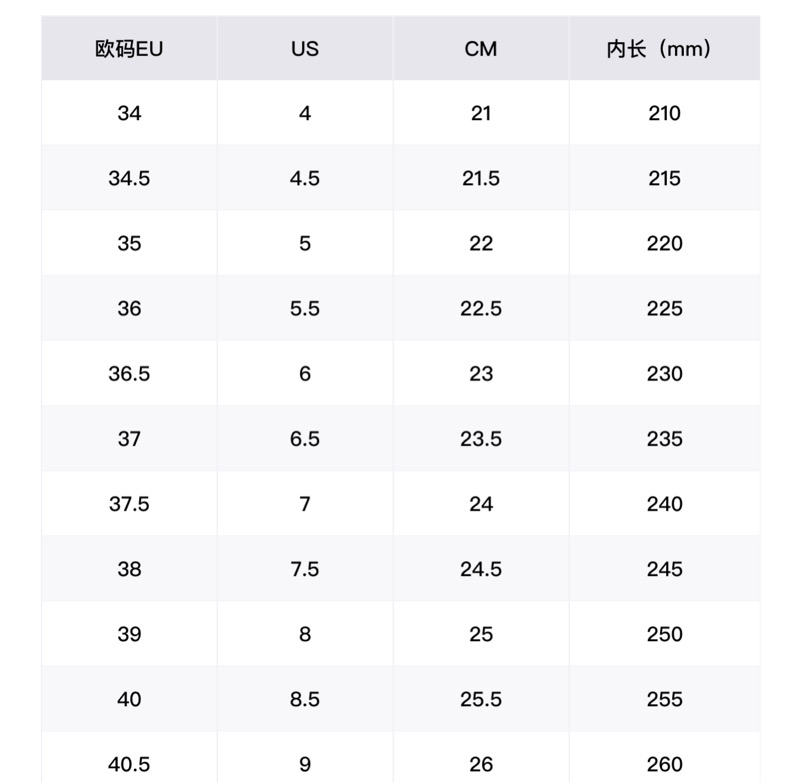Screen dimensions: 800x783
Task: Click EU size 34 cell
Action: [x=129, y=113]
